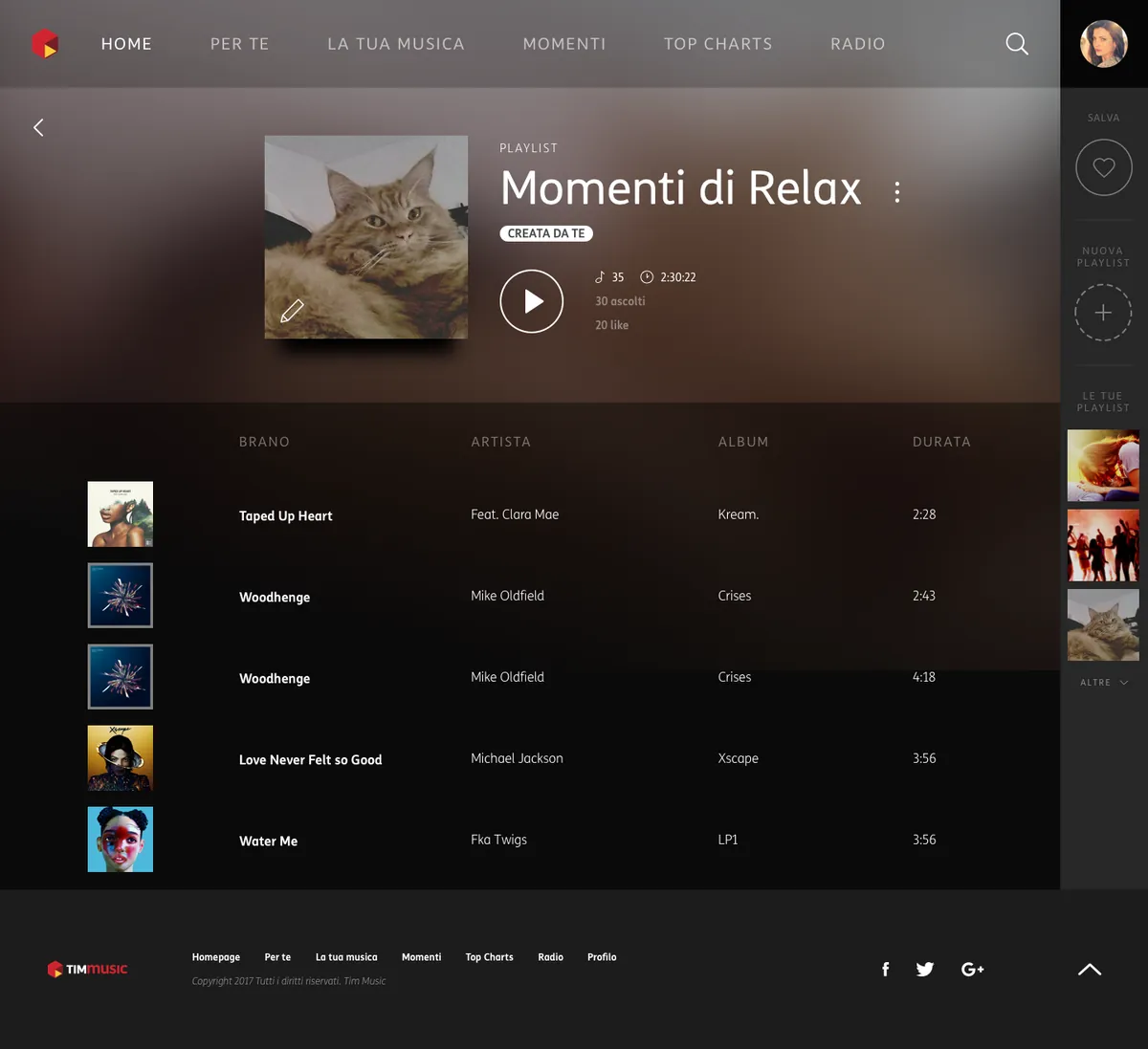The image size is (1148, 1049).
Task: Open the Per te footer link
Action: point(277,957)
